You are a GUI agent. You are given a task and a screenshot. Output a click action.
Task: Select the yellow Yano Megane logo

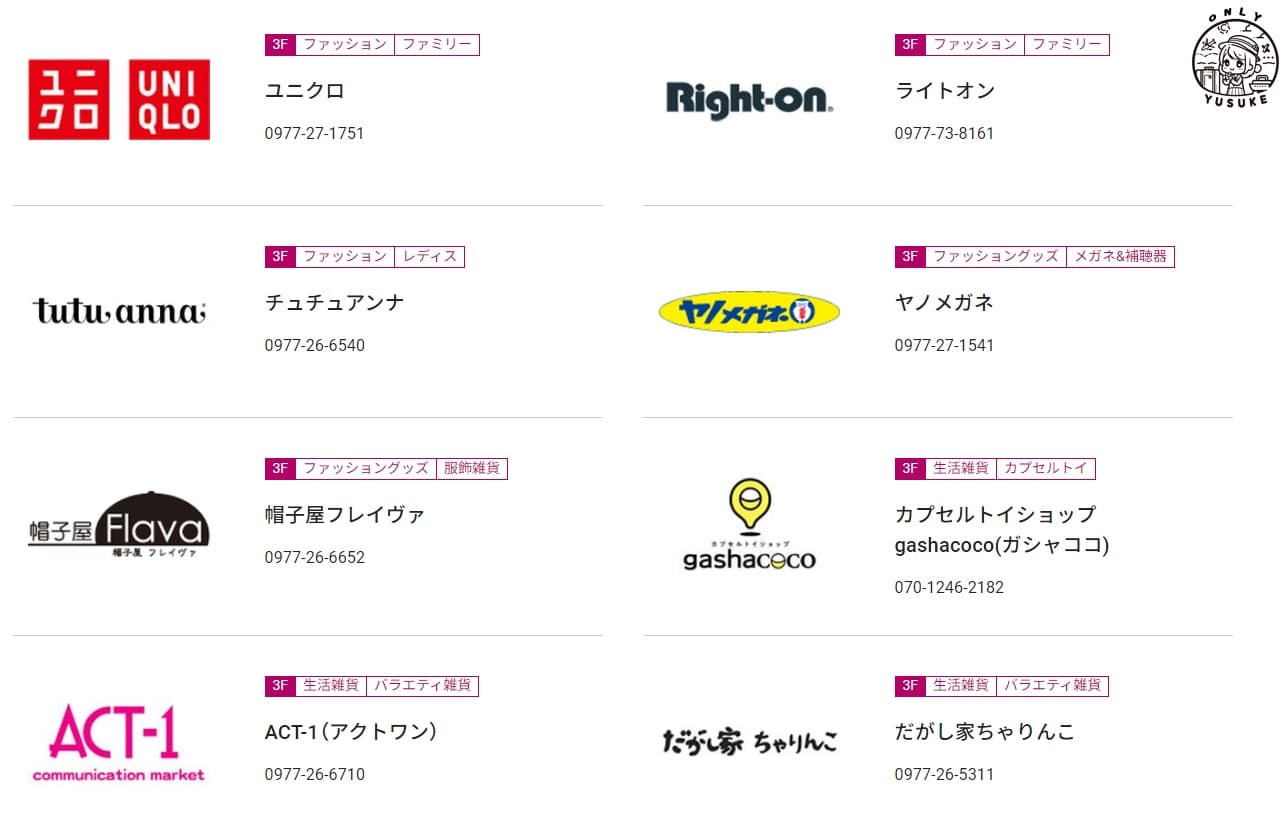click(749, 312)
